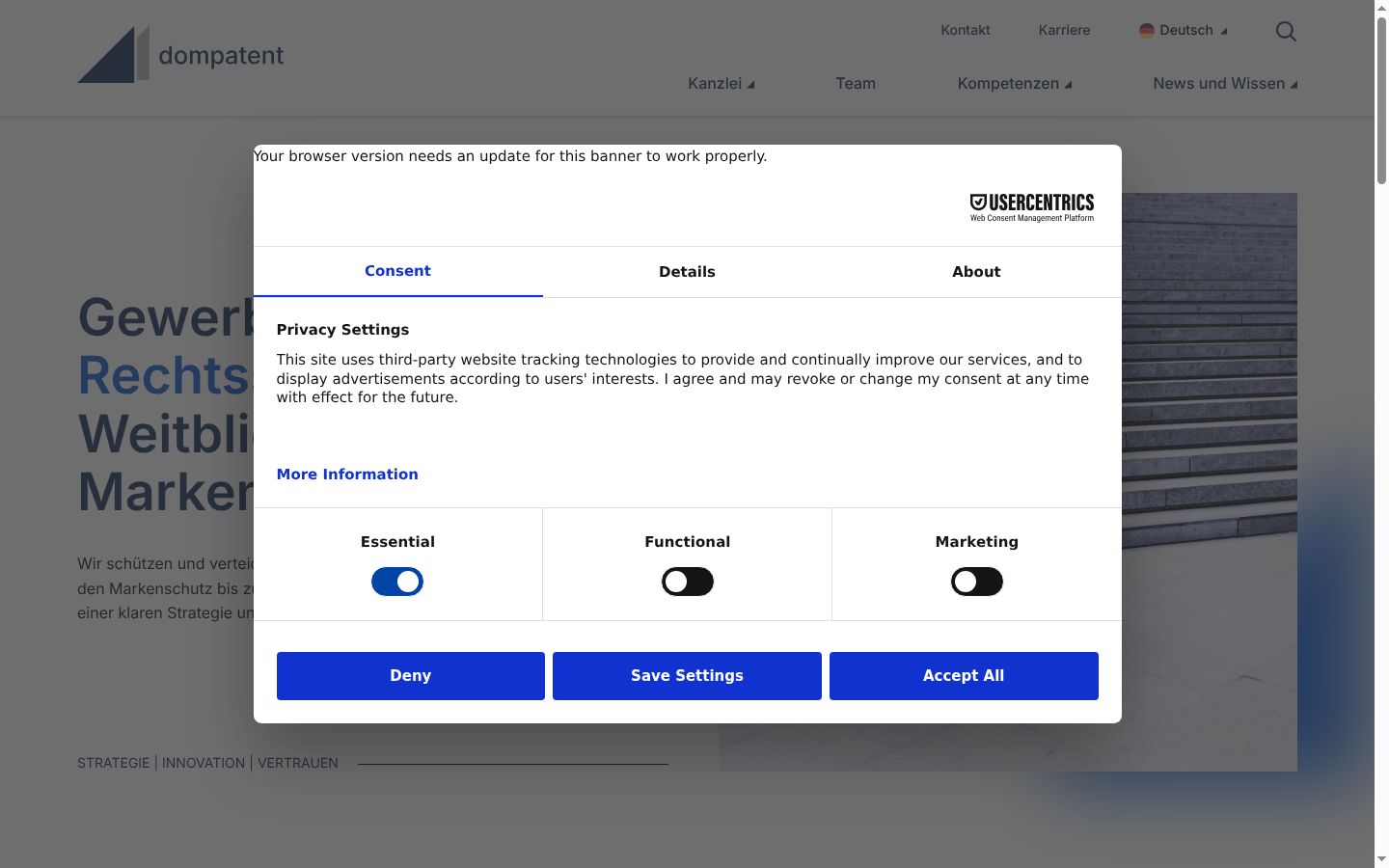Image resolution: width=1389 pixels, height=868 pixels.
Task: Open the Kontakt link
Action: tap(966, 30)
